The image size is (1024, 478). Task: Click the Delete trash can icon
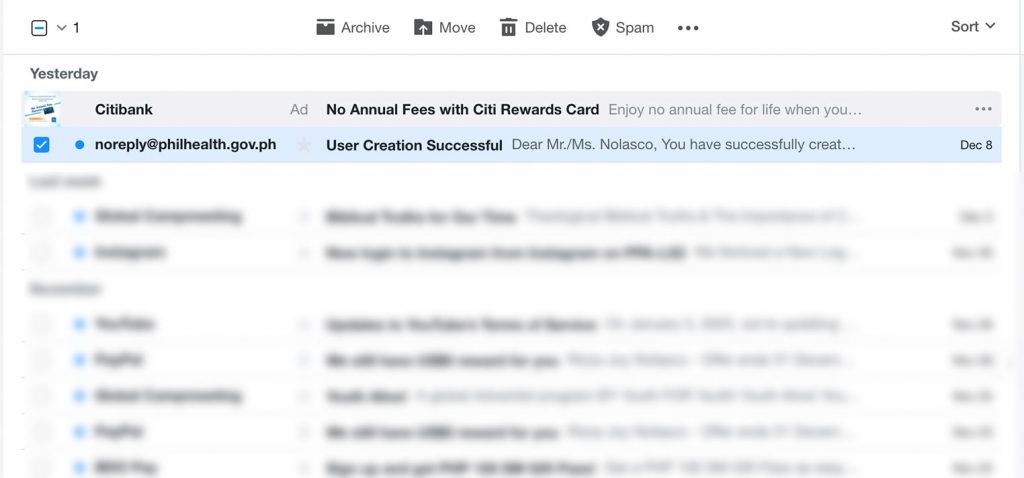[508, 27]
